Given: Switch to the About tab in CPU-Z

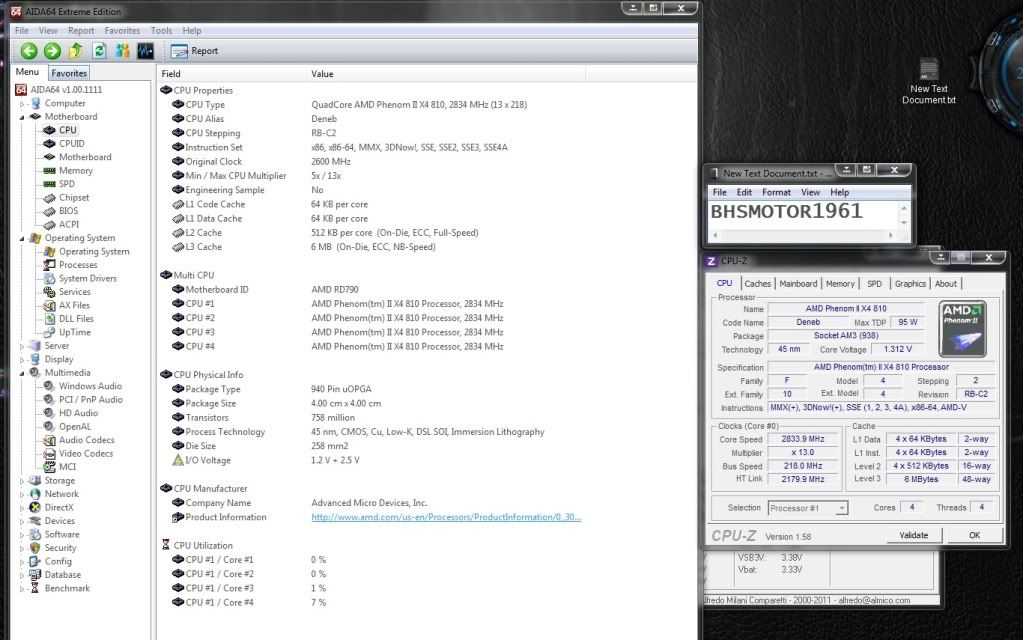Looking at the screenshot, I should 945,284.
